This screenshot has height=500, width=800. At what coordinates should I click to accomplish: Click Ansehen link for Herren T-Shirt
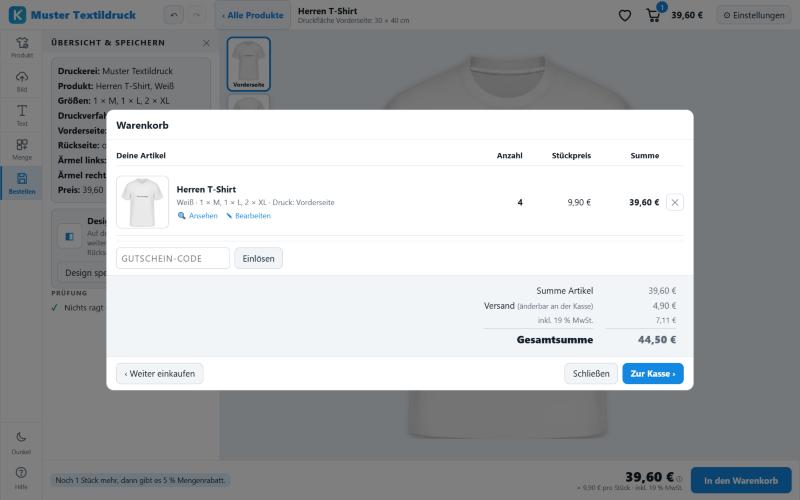[x=197, y=216]
